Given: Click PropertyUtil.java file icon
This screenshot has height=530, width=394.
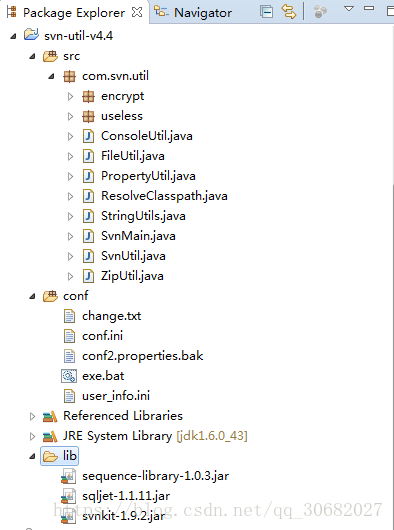Looking at the screenshot, I should point(89,176).
